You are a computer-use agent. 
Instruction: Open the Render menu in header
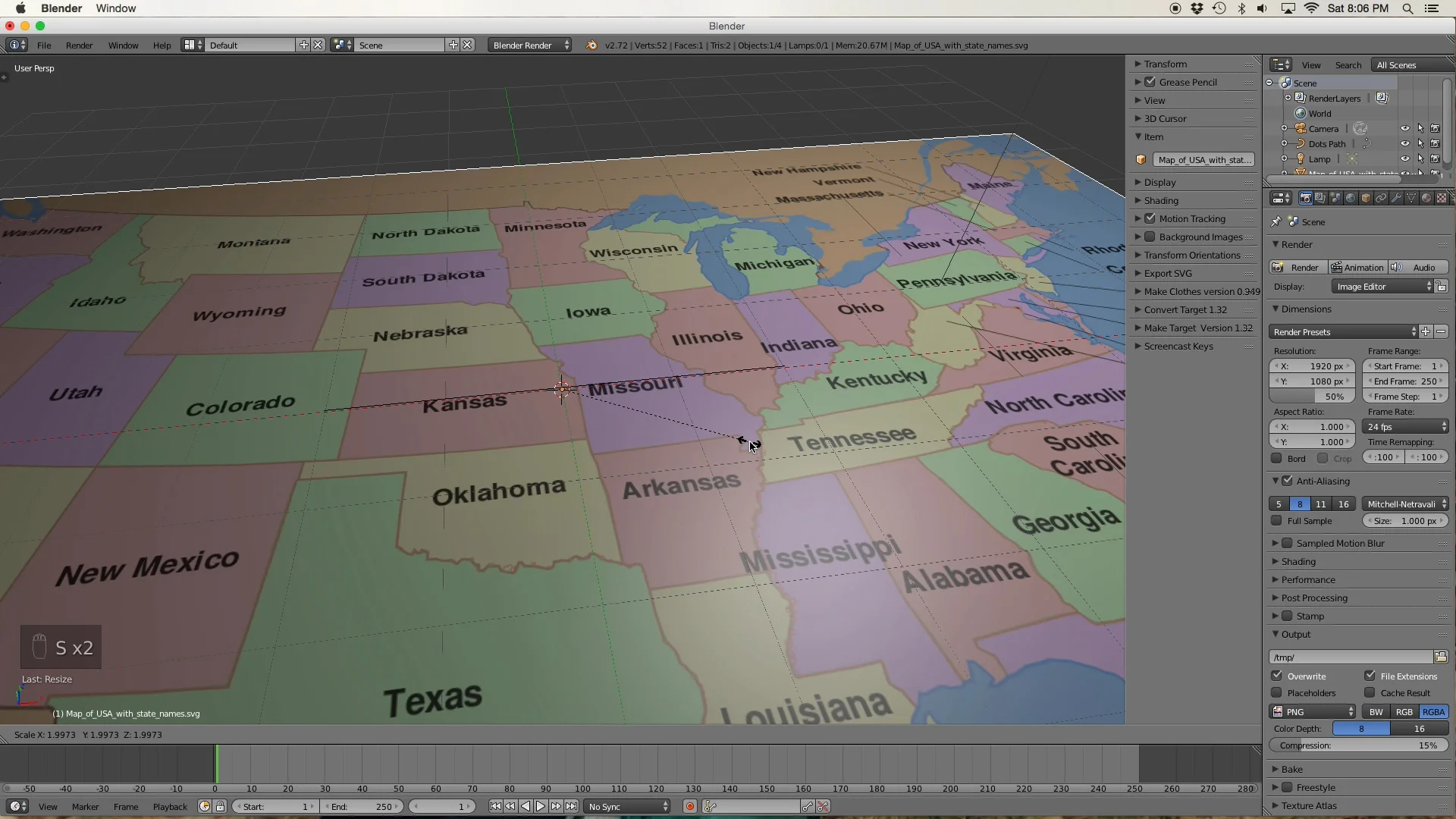(x=79, y=45)
